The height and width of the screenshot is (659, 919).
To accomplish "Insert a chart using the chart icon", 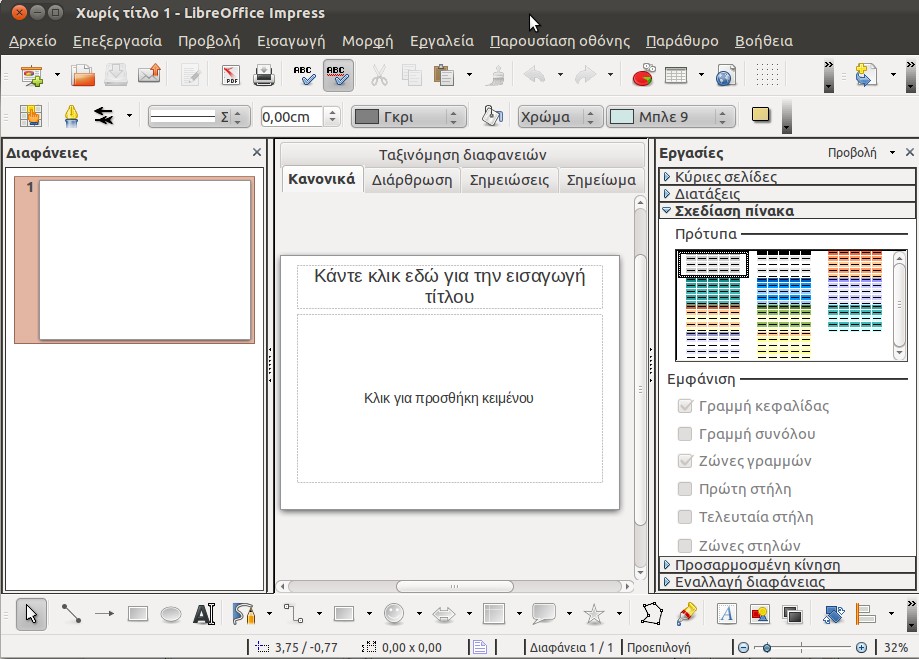I will click(x=643, y=75).
